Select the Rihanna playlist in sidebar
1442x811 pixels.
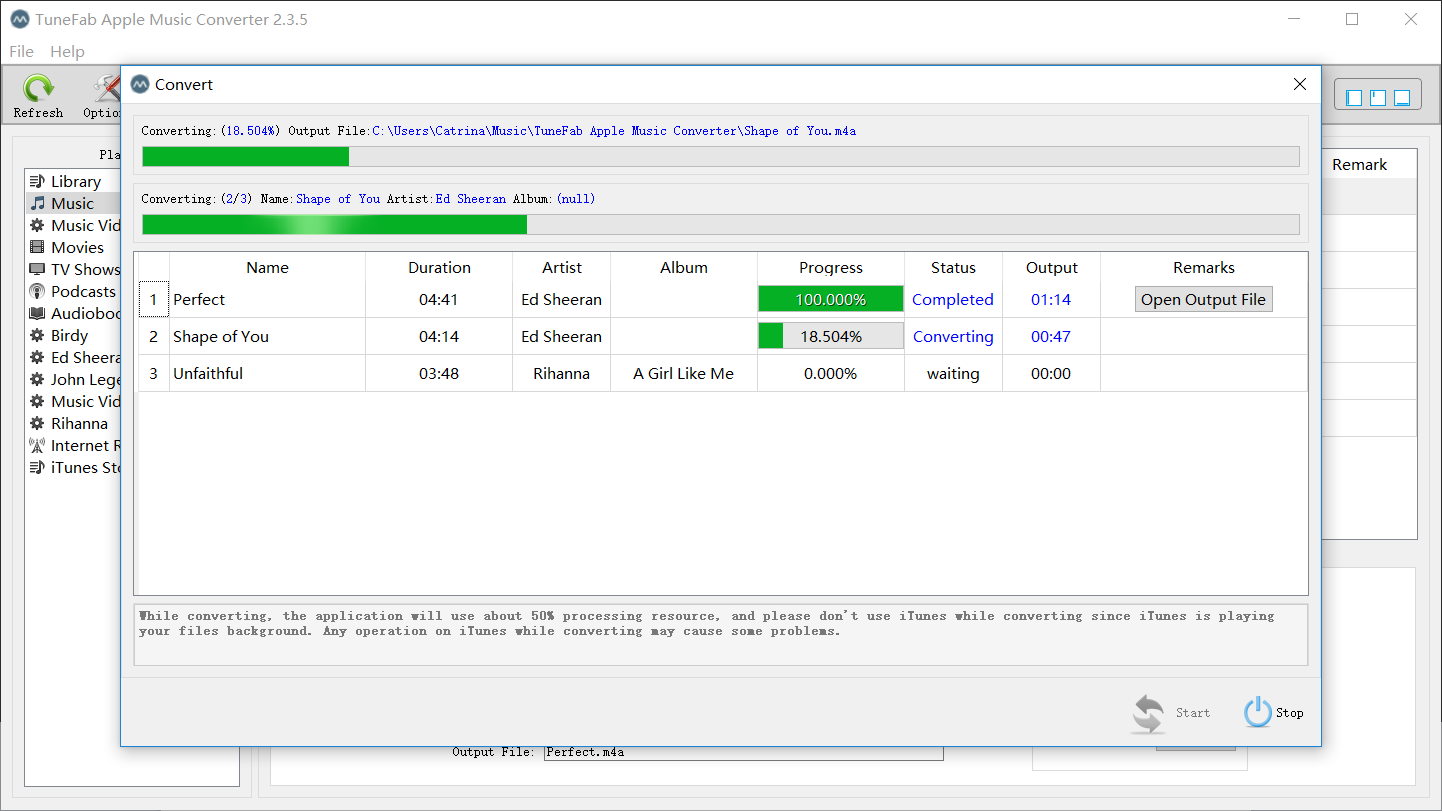coord(79,423)
